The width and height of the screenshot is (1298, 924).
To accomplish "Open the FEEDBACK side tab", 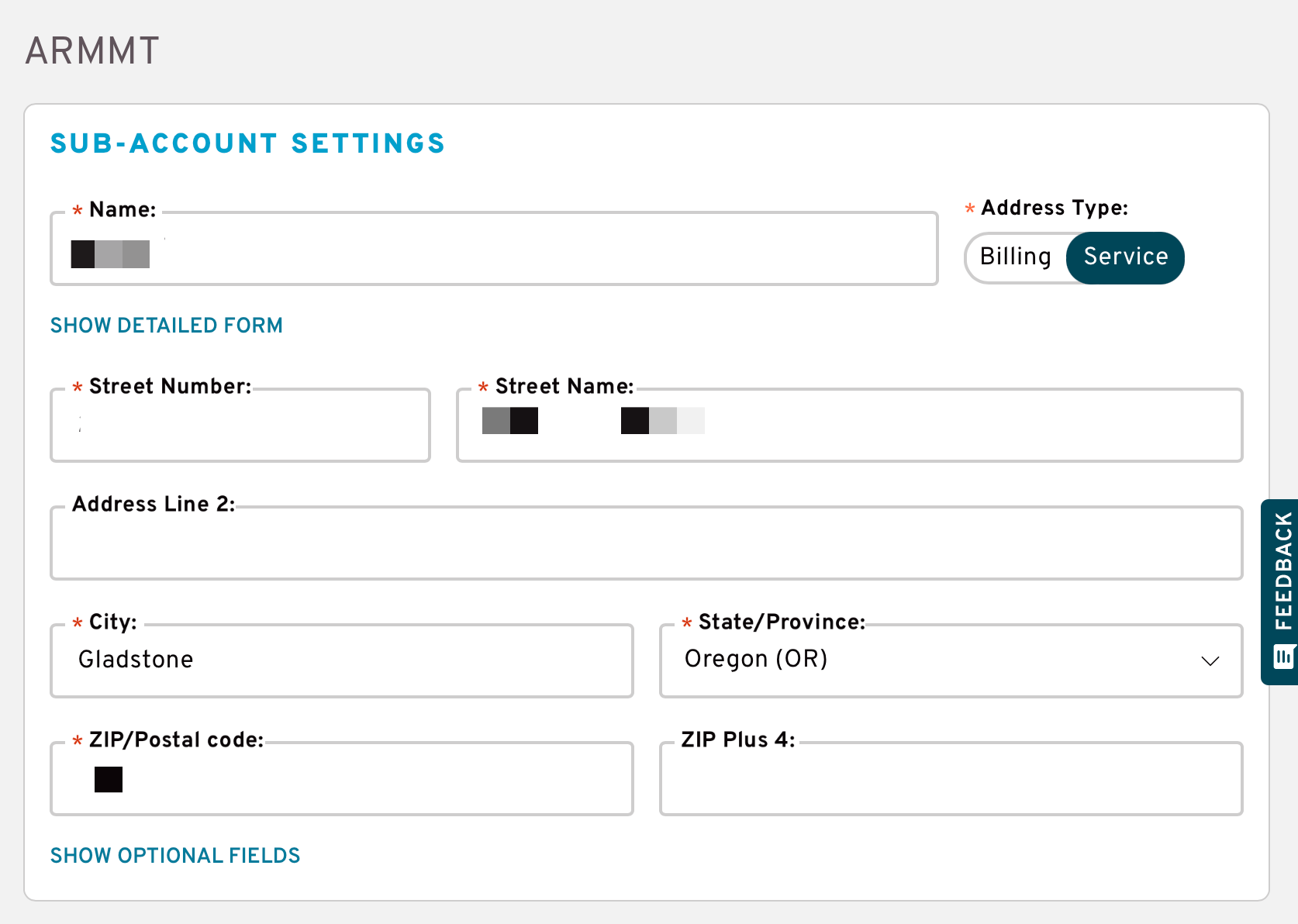I will (x=1280, y=592).
